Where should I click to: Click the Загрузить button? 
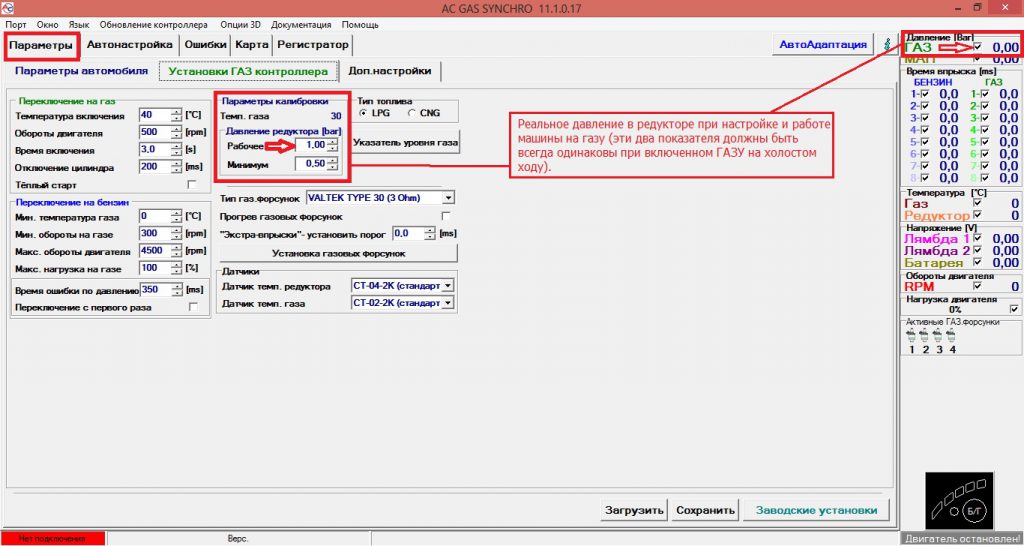(633, 510)
